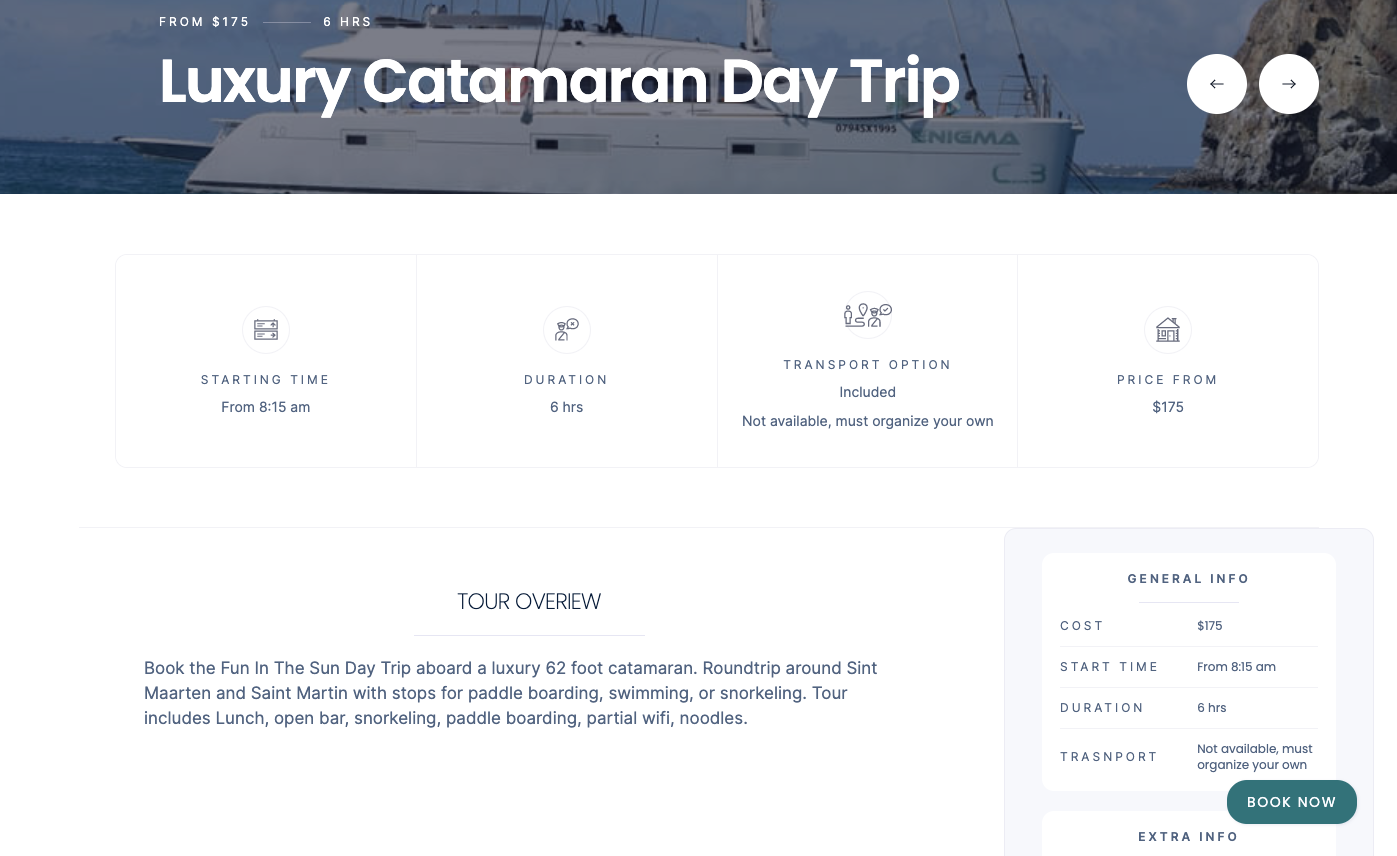Click the COST row showing $175
Screen dimensions: 1397x856
point(1188,625)
